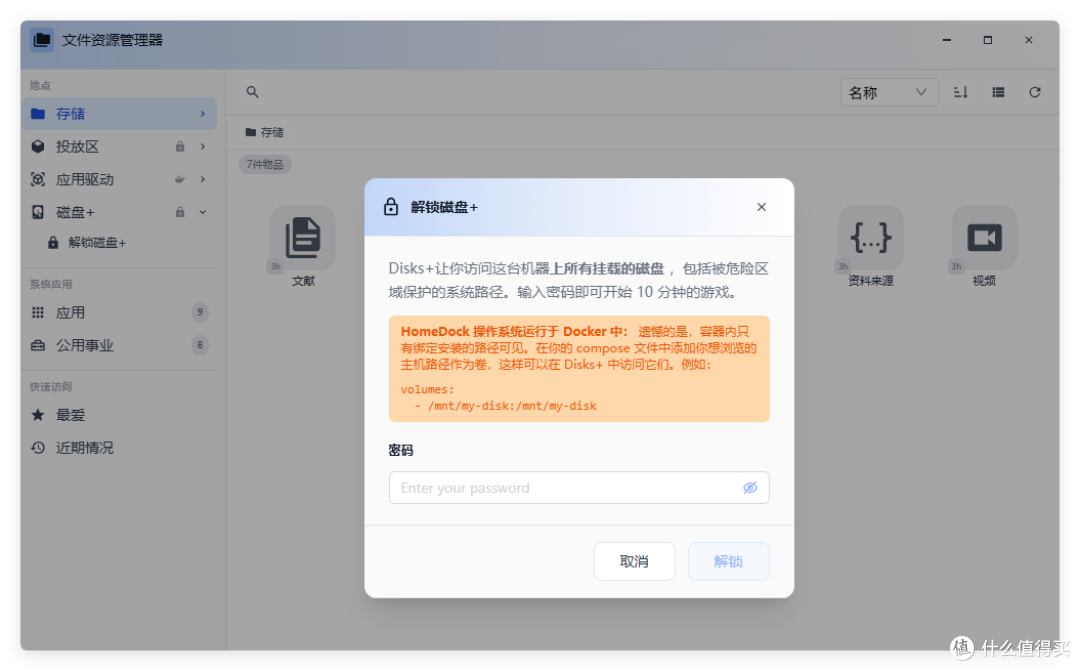Maximize the 文件资源管理器 window
1080x671 pixels.
(x=988, y=40)
